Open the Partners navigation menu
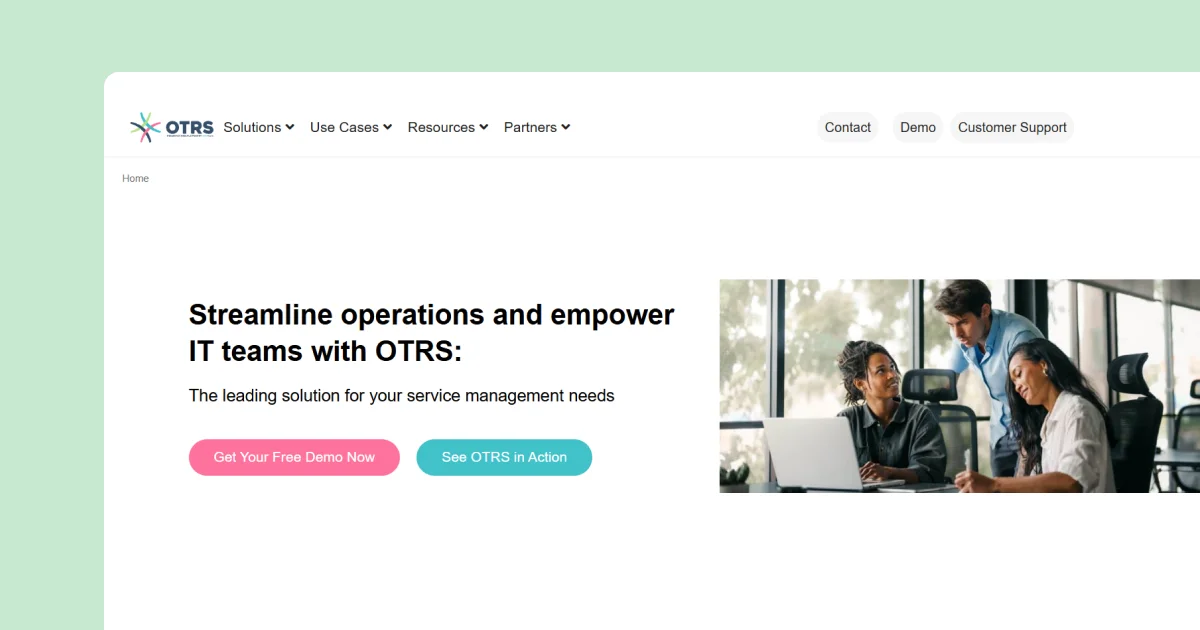Viewport: 1200px width, 630px height. (530, 127)
